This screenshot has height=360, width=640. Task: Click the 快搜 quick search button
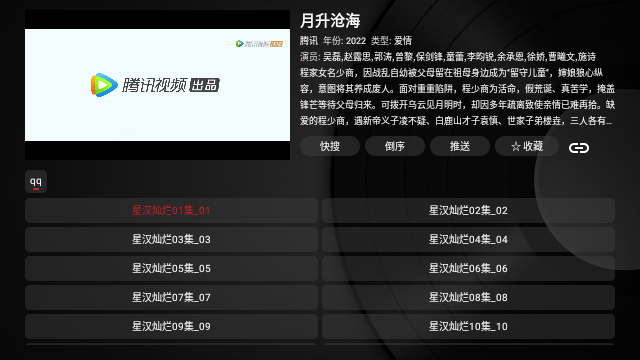pyautogui.click(x=330, y=146)
